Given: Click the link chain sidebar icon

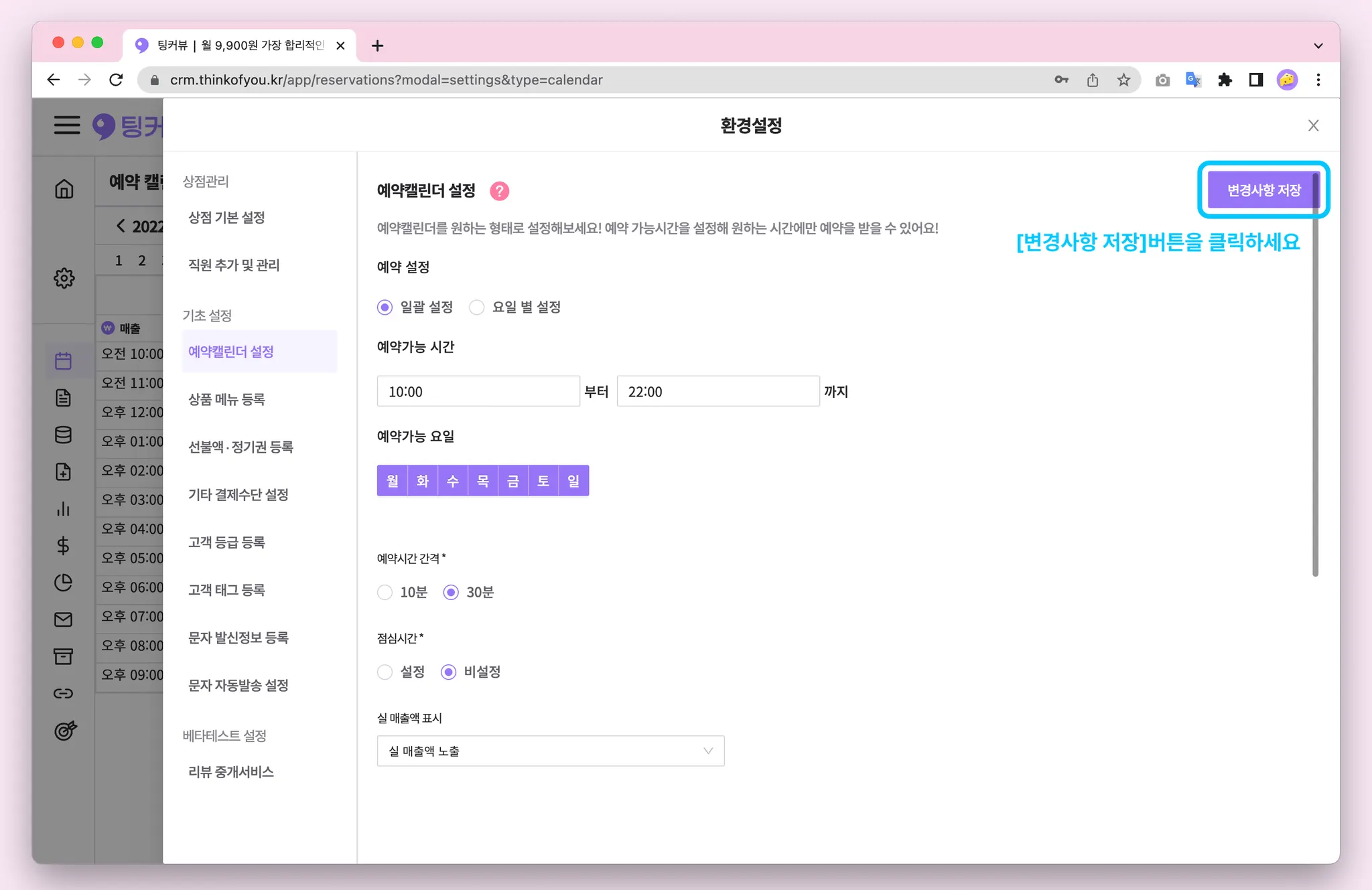Looking at the screenshot, I should click(64, 693).
